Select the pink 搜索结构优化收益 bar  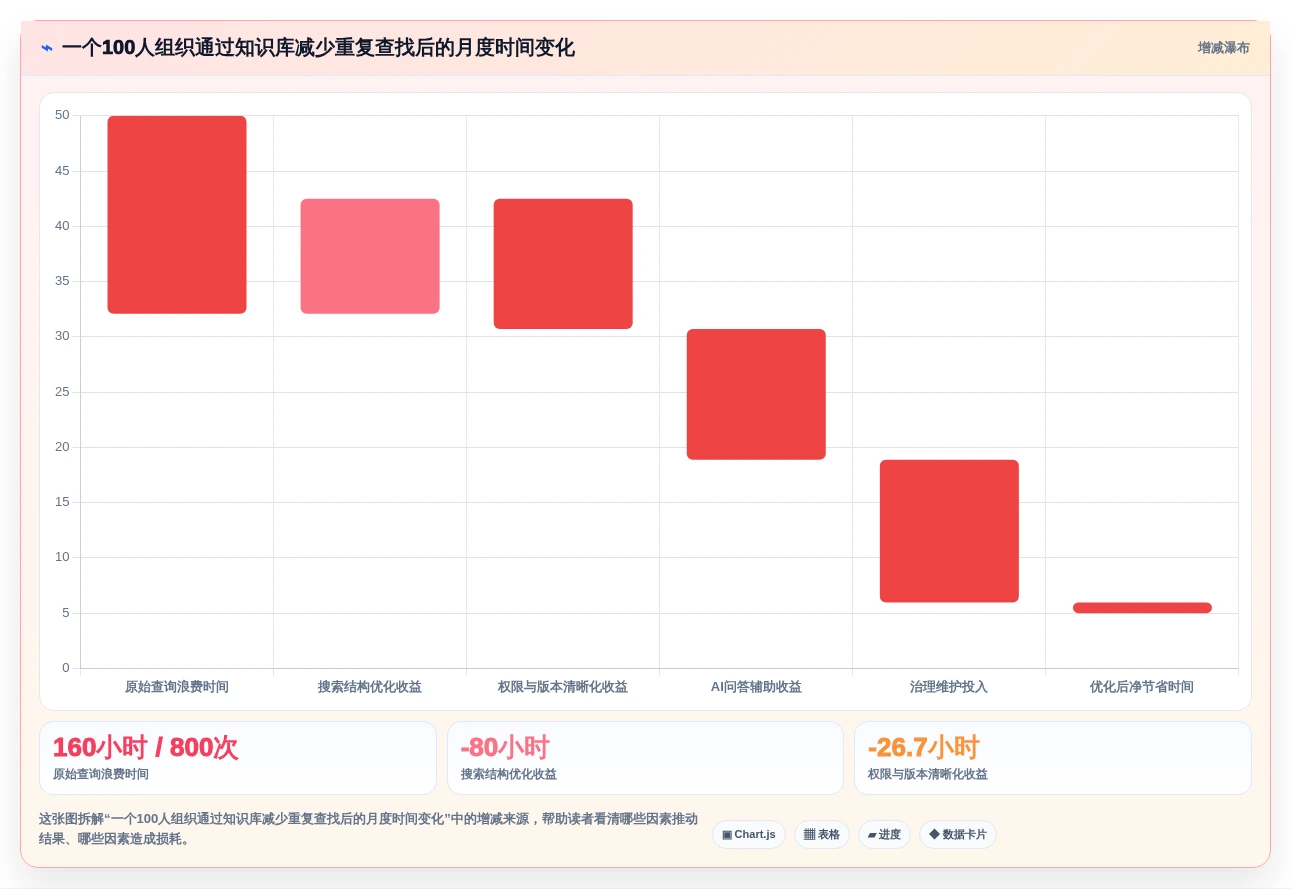tap(370, 256)
